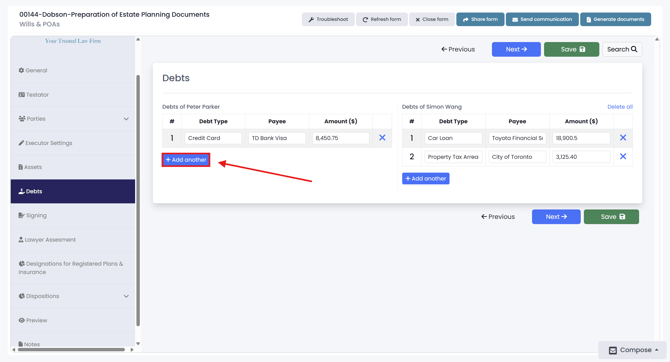Delete Peter Parker's Credit Card debt row
This screenshot has height=362, width=670.
point(382,138)
